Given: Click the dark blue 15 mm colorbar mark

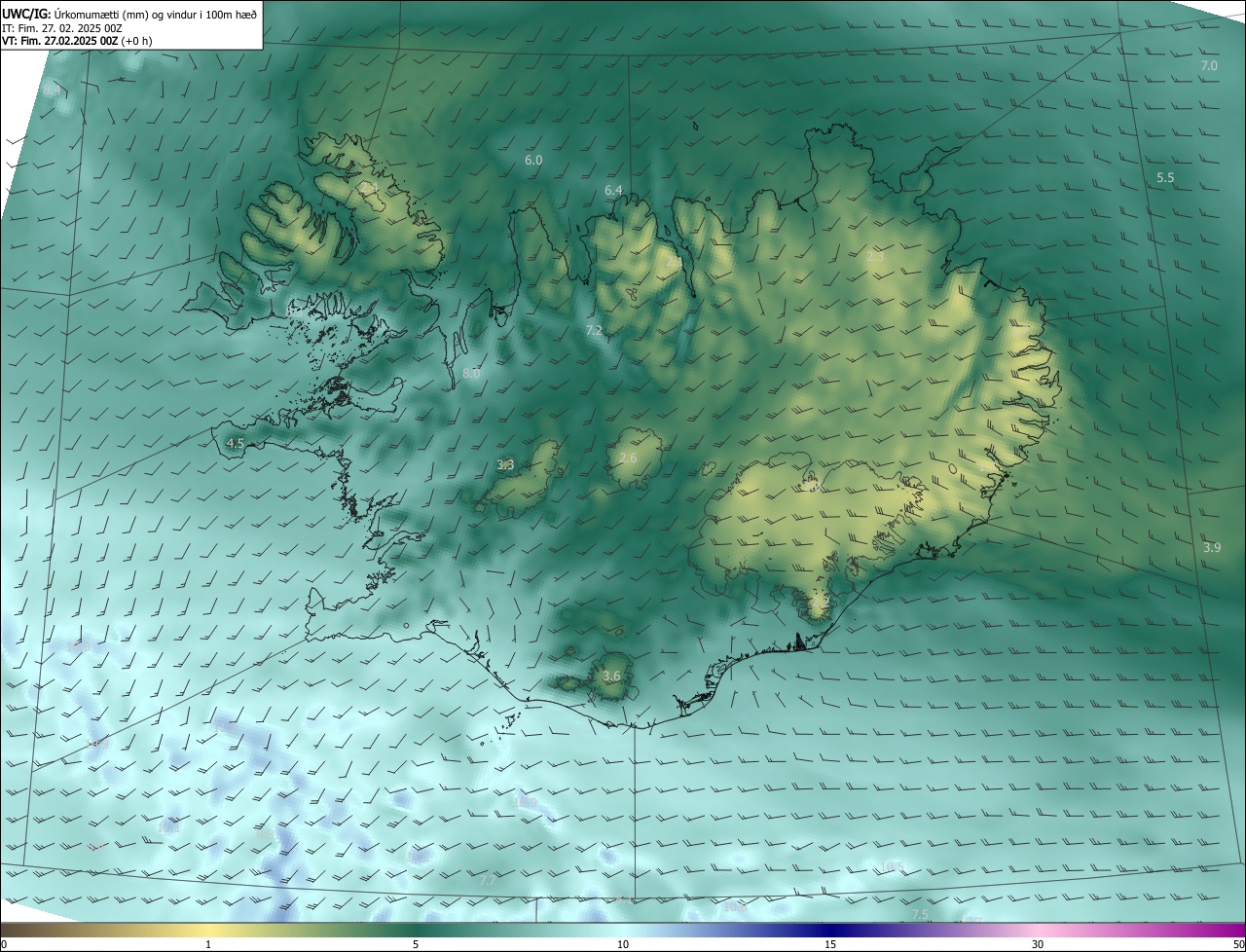Looking at the screenshot, I should tap(830, 944).
